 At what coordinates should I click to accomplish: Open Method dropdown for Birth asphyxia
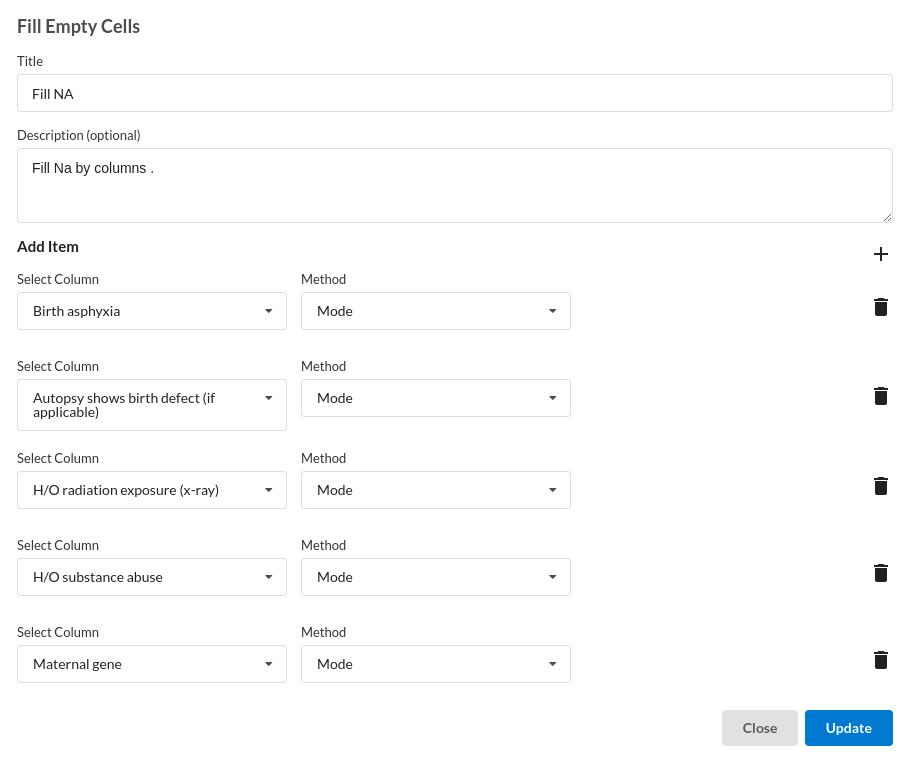(x=435, y=311)
